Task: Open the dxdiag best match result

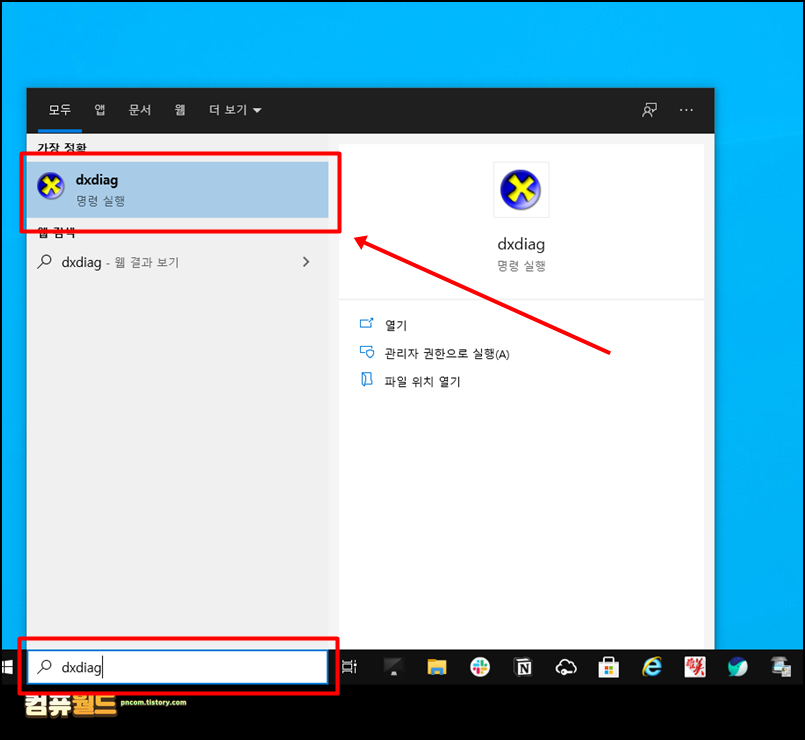Action: [x=178, y=189]
